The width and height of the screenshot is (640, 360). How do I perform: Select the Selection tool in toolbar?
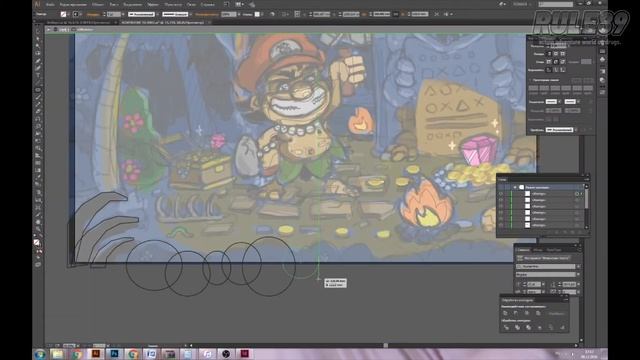point(38,31)
